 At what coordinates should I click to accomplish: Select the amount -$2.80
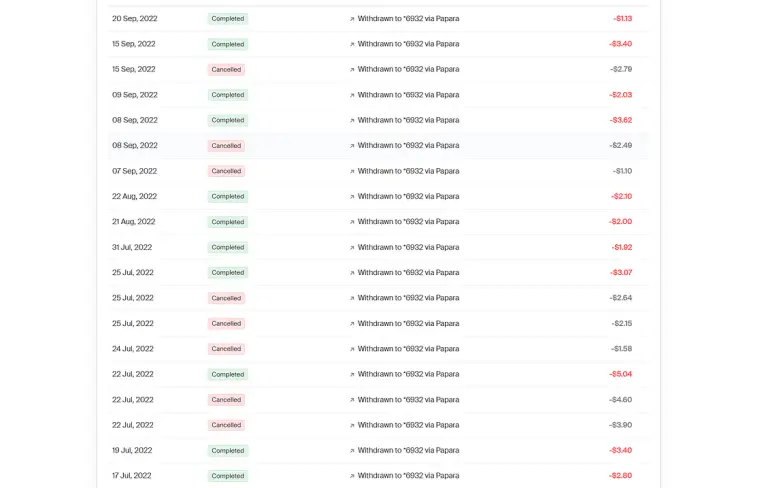click(621, 476)
